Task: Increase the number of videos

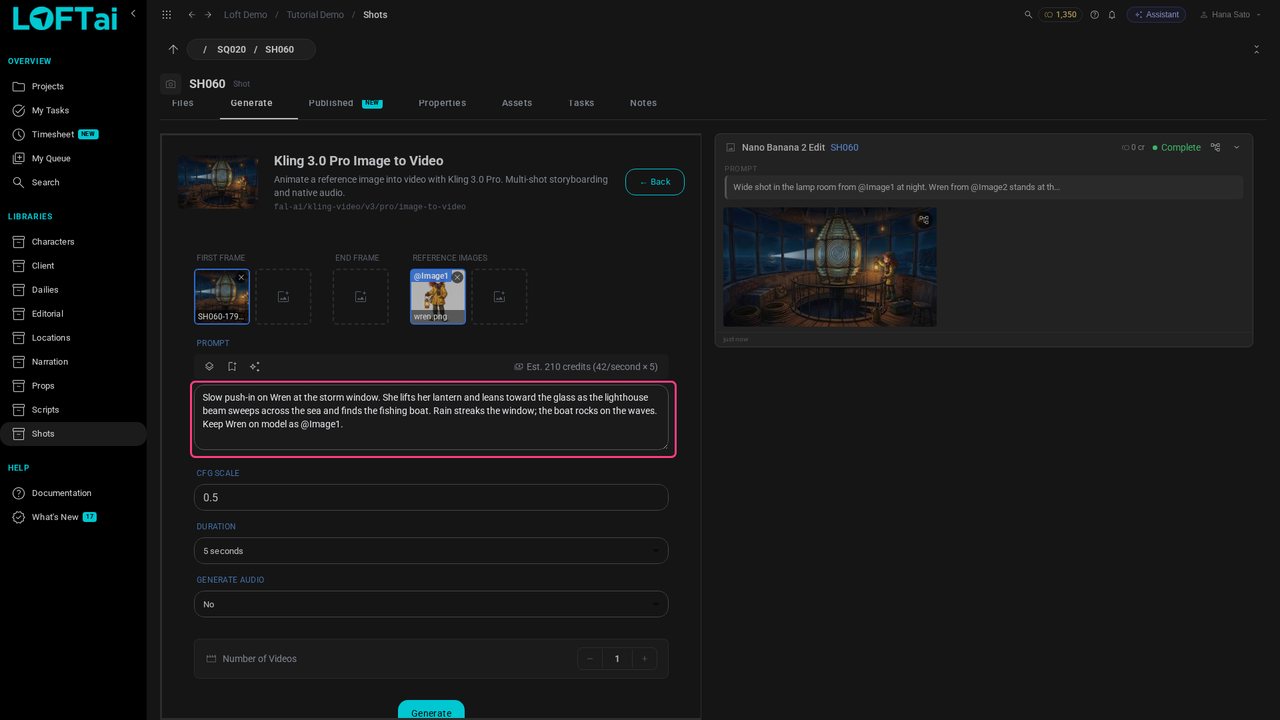Action: [x=645, y=659]
